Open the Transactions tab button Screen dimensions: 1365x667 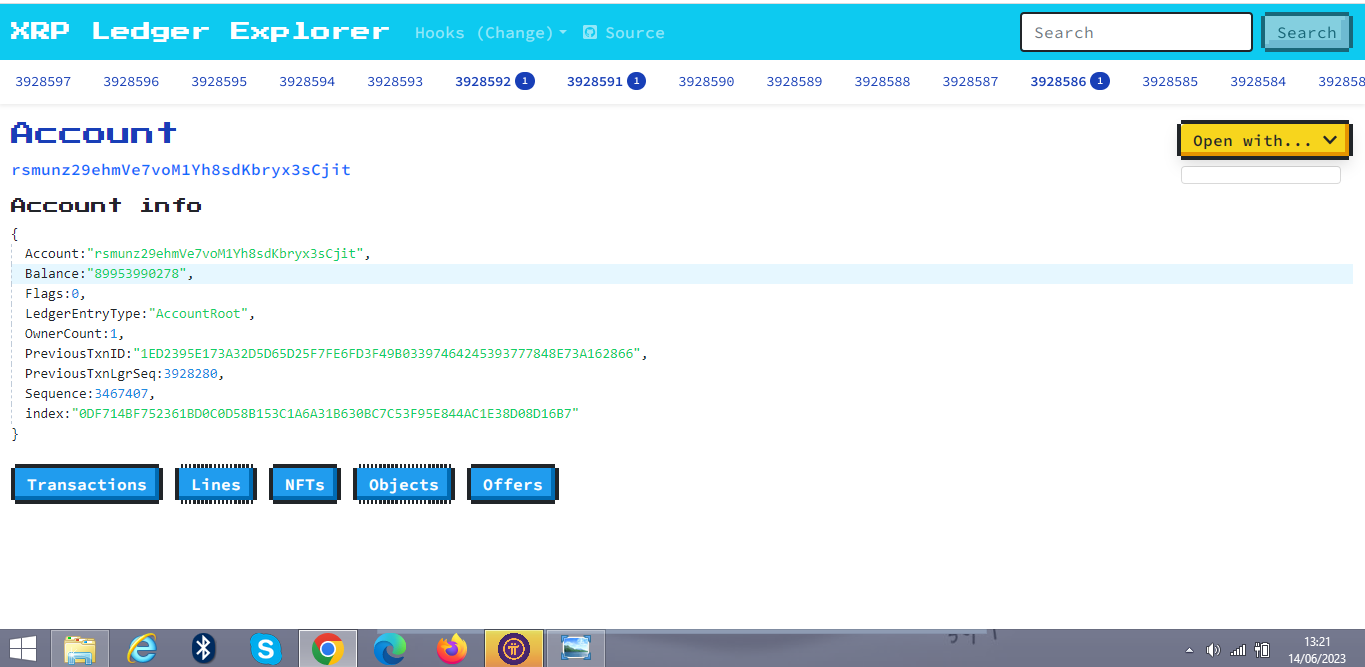(x=86, y=484)
